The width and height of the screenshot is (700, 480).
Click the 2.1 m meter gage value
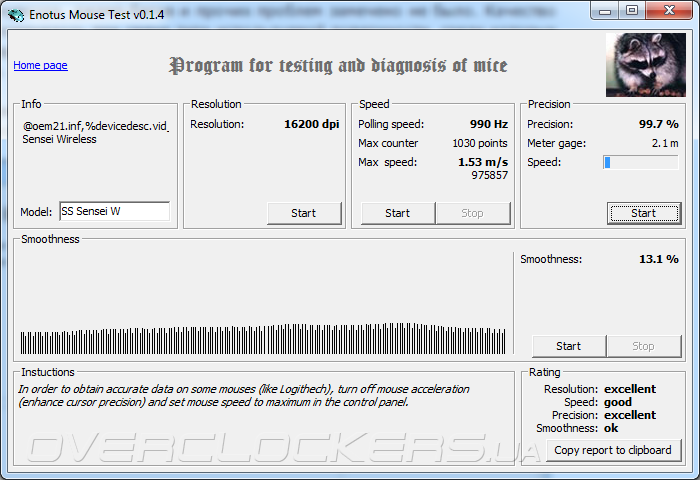click(x=665, y=143)
